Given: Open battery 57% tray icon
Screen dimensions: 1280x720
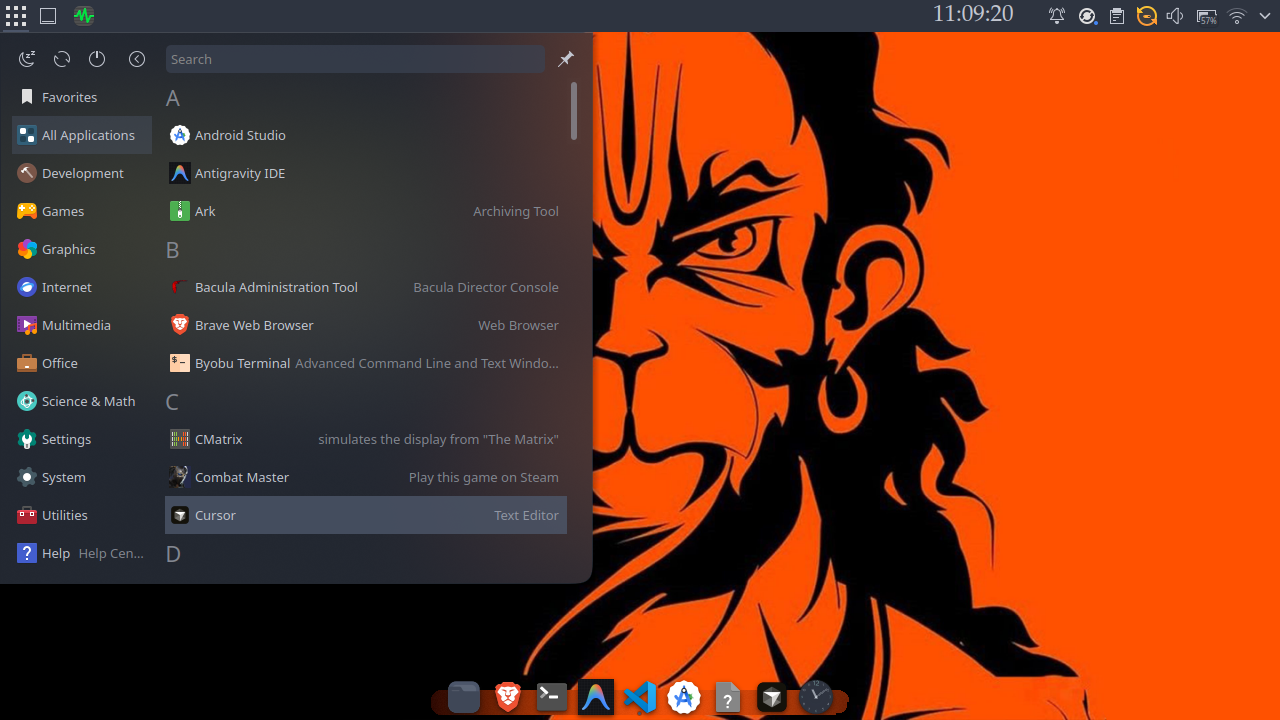Looking at the screenshot, I should tap(1207, 16).
